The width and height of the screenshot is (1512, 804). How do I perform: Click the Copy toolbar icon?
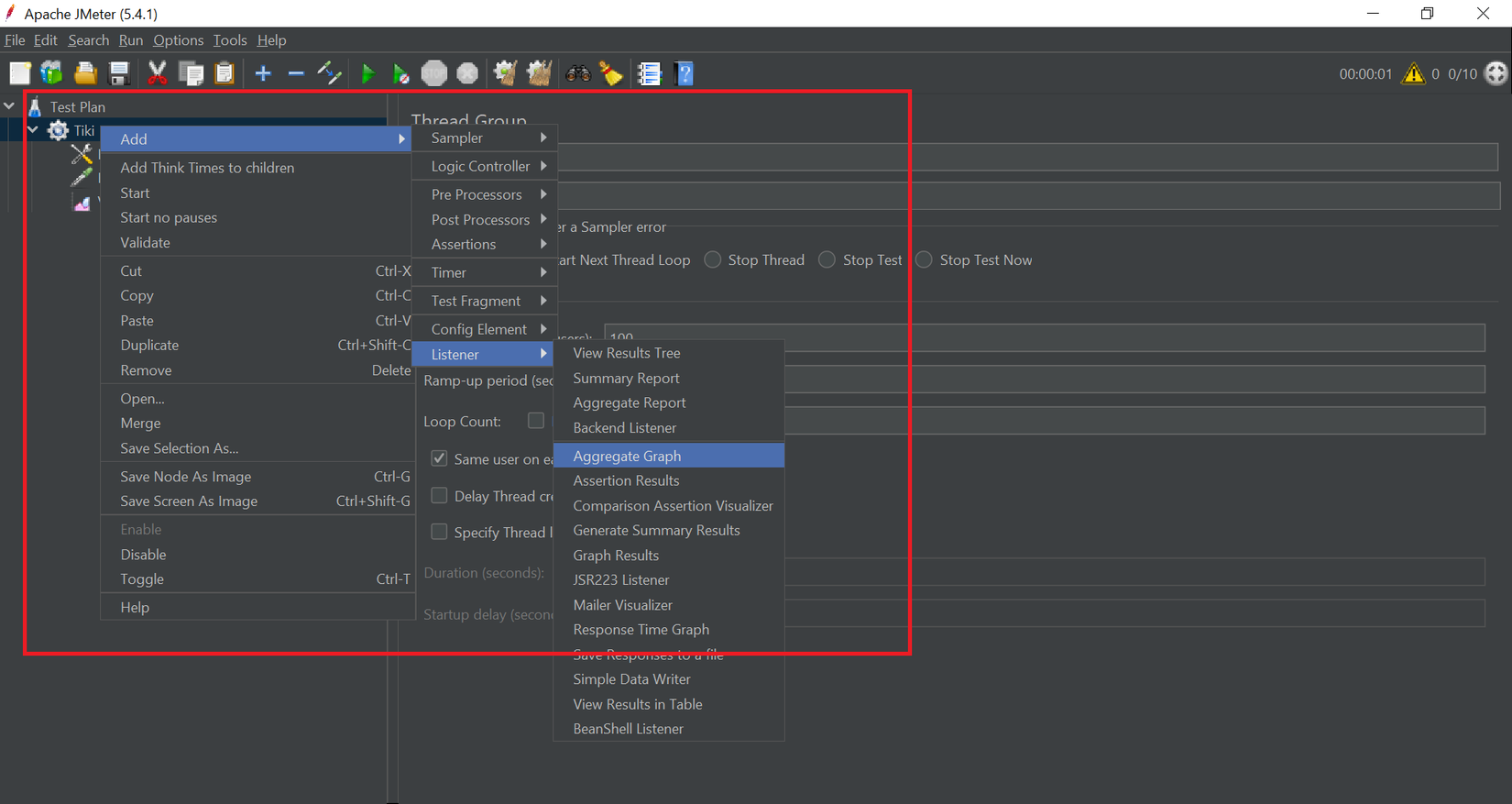pyautogui.click(x=192, y=73)
